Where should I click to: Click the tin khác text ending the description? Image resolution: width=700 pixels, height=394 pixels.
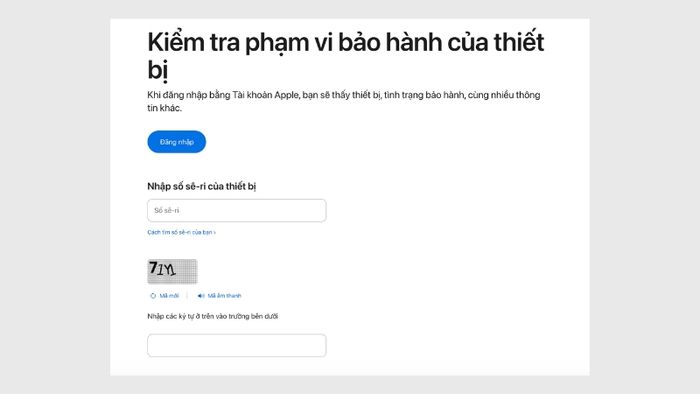click(164, 108)
